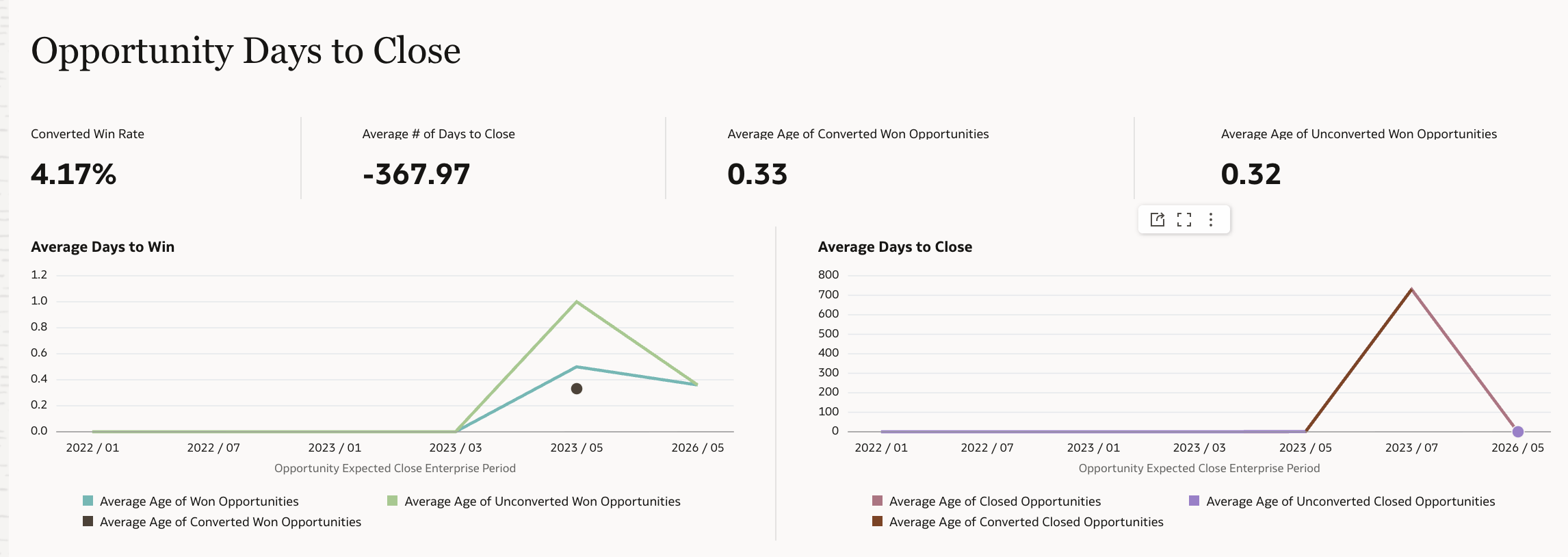Click the 800 y-axis value on Days to Close
The width and height of the screenshot is (1568, 557).
coord(828,274)
